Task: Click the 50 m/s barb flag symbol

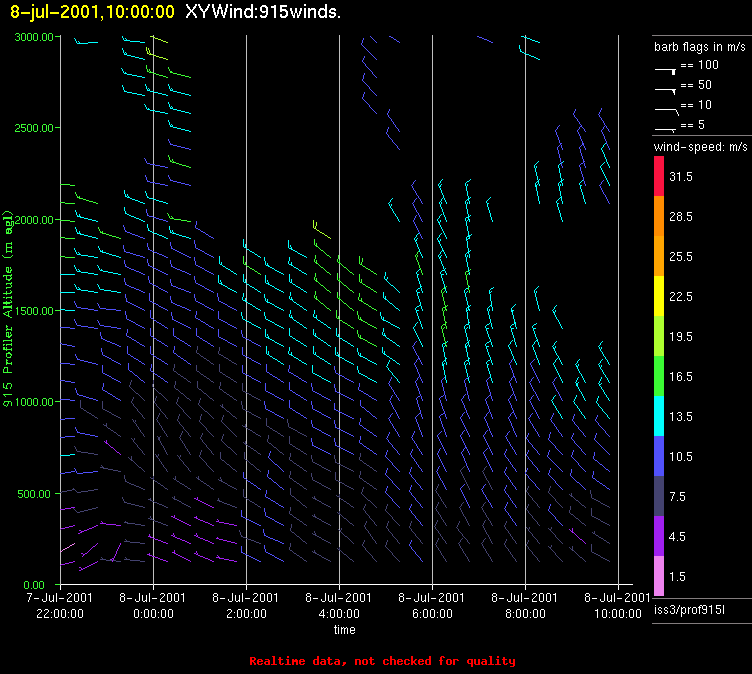Action: pos(666,91)
